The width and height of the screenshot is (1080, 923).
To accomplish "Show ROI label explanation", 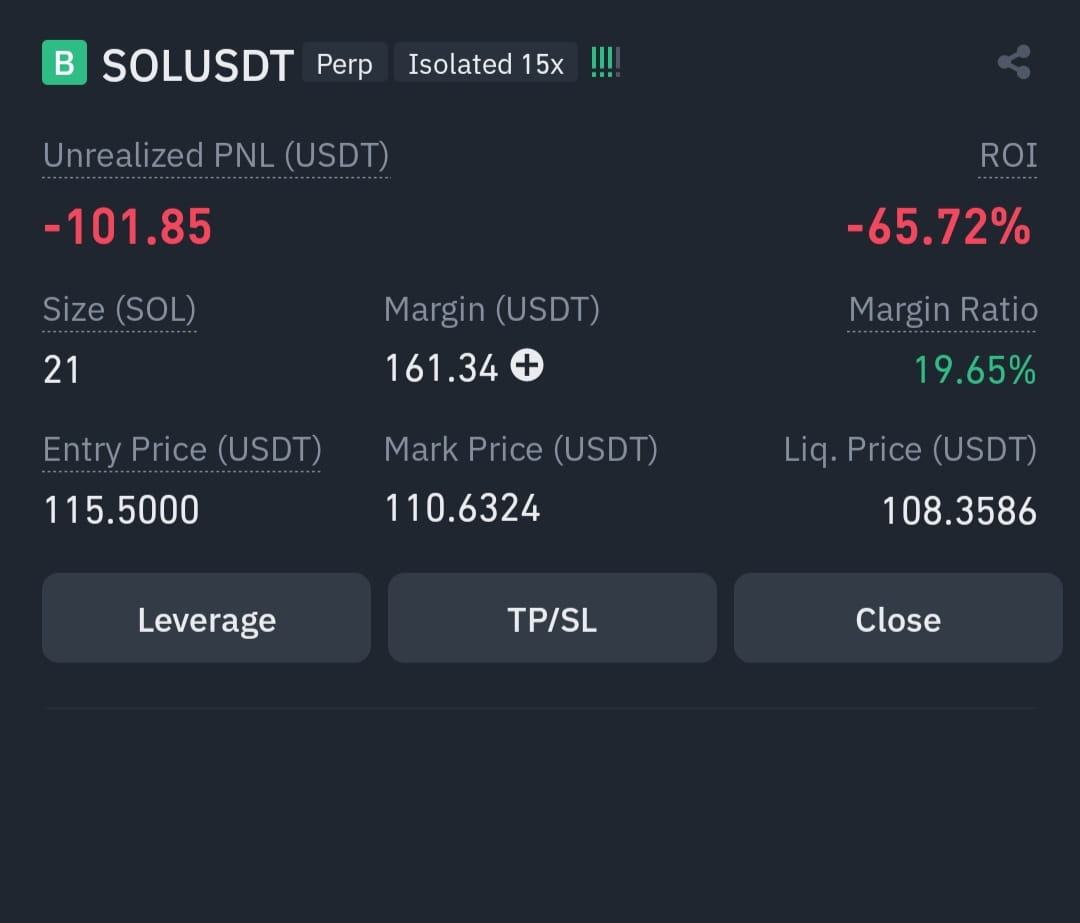I will click(1008, 156).
